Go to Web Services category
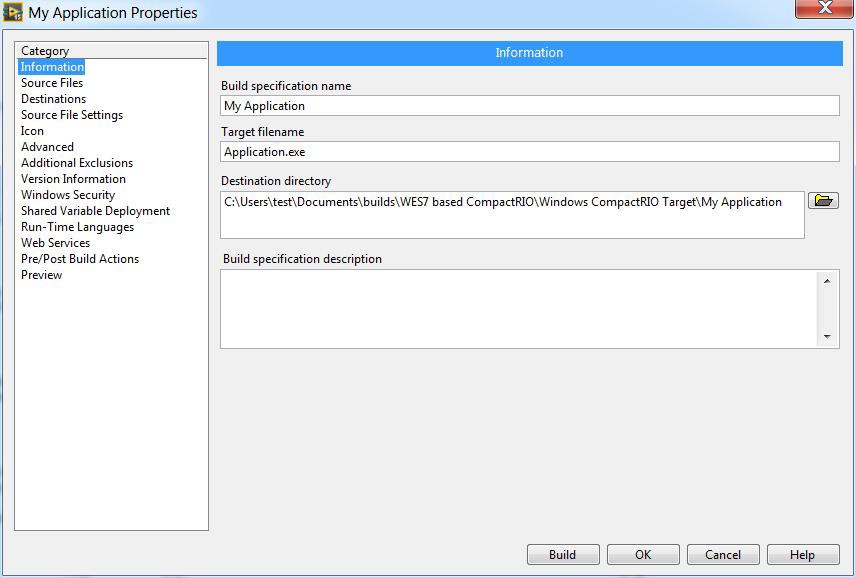The image size is (856, 578). pyautogui.click(x=55, y=243)
